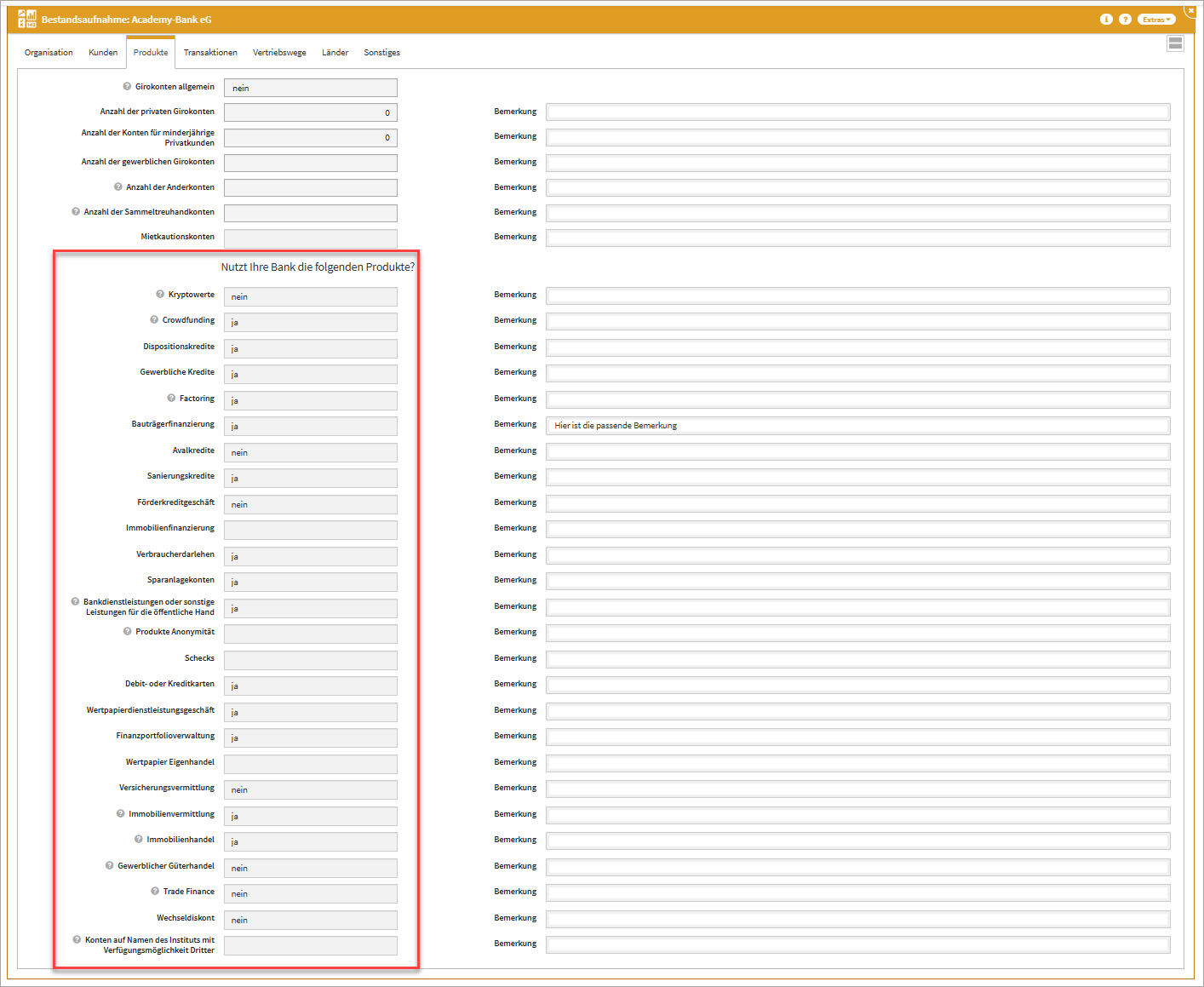Go to the Vertriebswege tab
This screenshot has height=987, width=1204.
(x=279, y=53)
